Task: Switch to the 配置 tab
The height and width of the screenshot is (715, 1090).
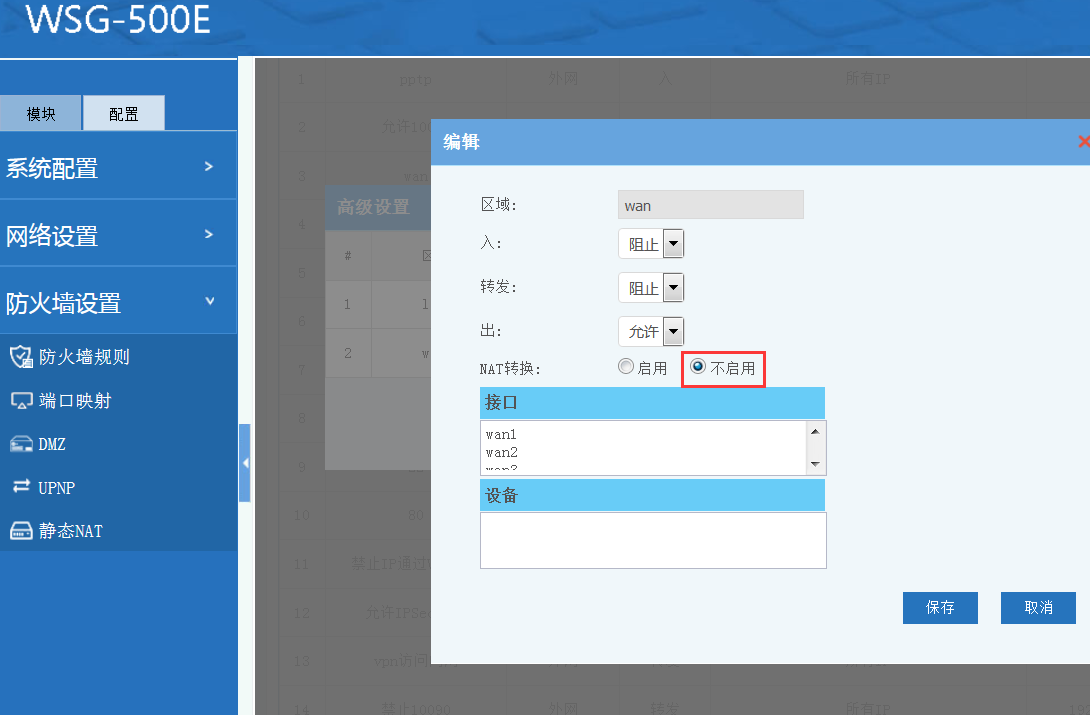Action: (x=124, y=114)
